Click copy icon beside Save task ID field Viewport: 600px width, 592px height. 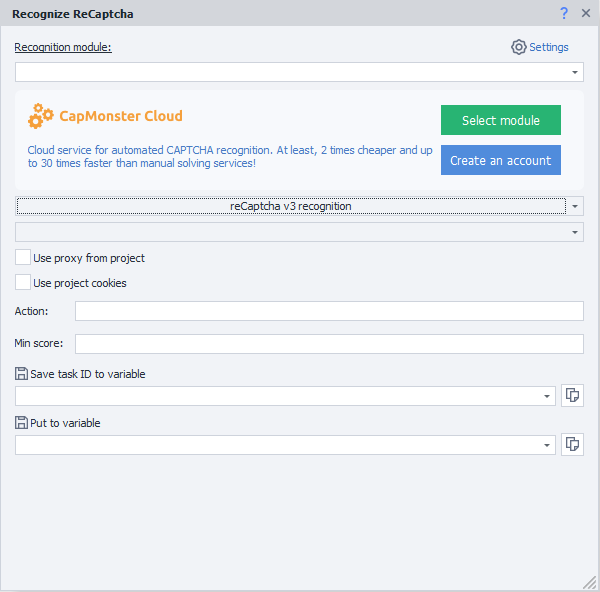[x=572, y=396]
